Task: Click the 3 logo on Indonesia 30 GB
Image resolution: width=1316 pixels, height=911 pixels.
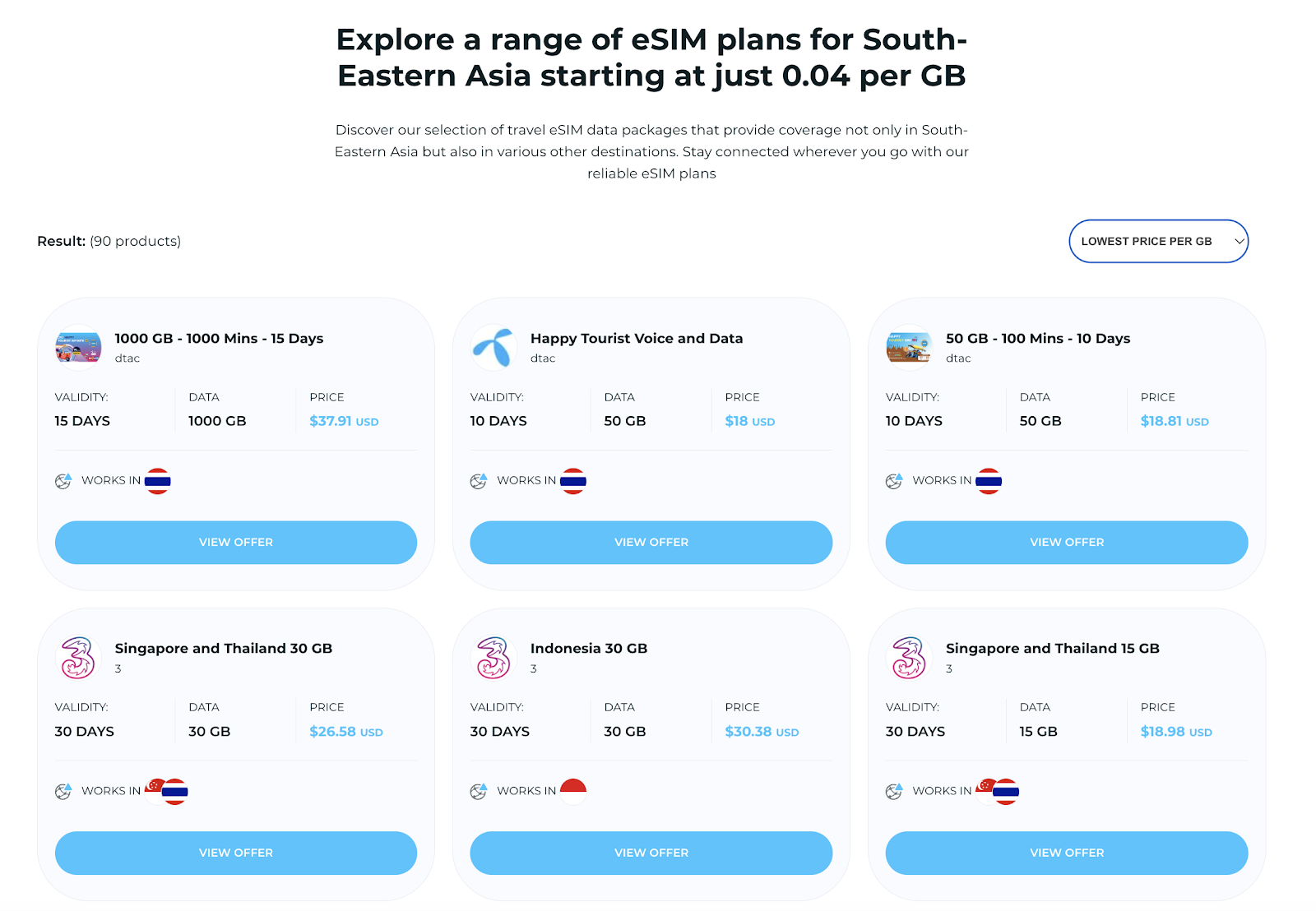Action: (493, 658)
